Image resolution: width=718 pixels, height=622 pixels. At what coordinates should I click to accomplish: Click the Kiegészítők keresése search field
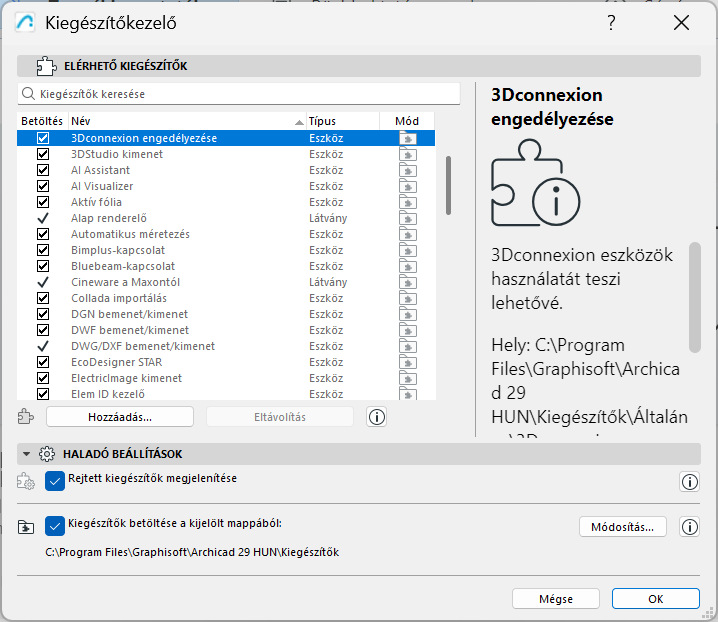[x=239, y=94]
